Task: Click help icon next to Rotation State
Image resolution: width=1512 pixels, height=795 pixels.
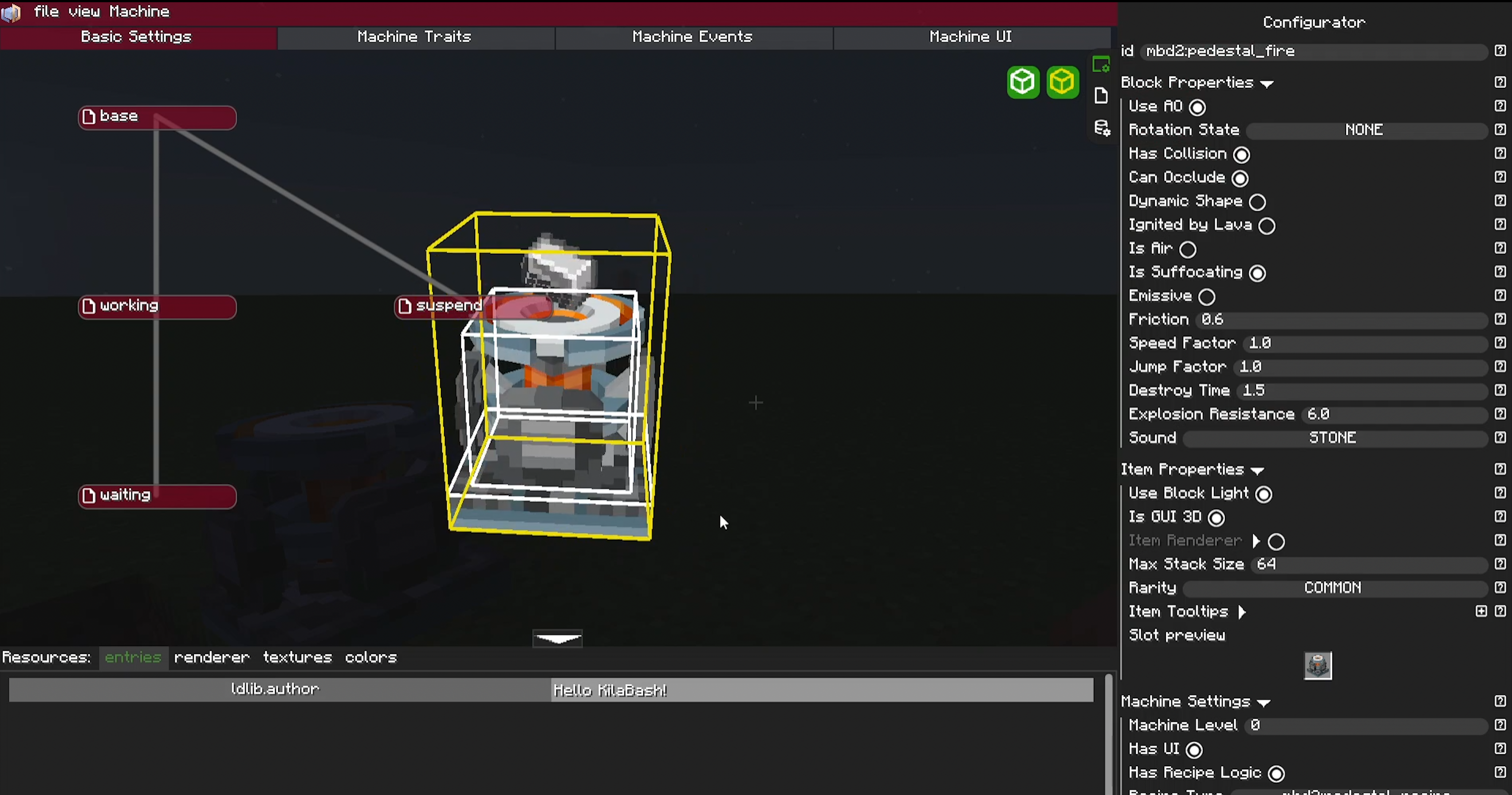Action: coord(1500,130)
